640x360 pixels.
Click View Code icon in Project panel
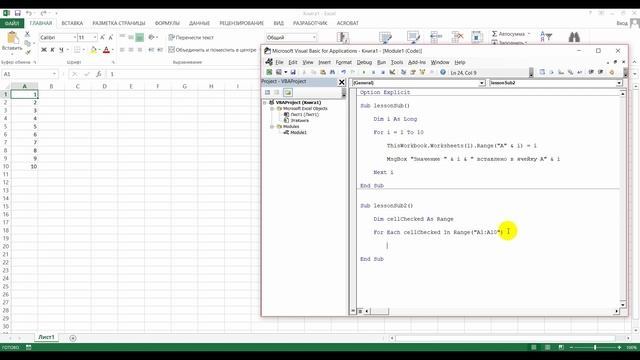point(267,93)
